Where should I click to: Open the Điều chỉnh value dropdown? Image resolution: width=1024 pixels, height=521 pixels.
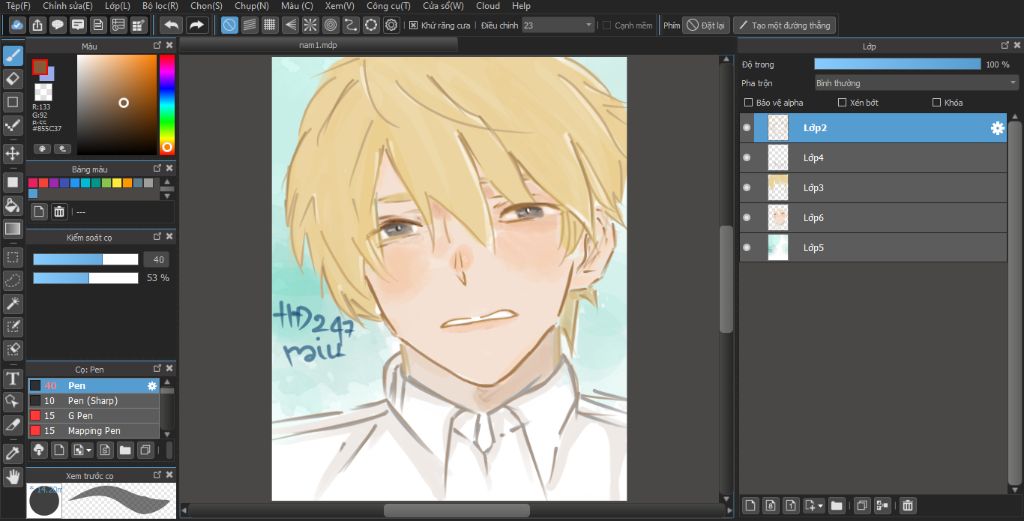click(558, 25)
